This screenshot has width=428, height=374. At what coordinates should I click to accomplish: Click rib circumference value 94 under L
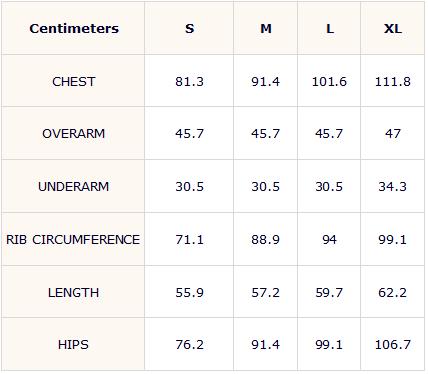click(330, 240)
